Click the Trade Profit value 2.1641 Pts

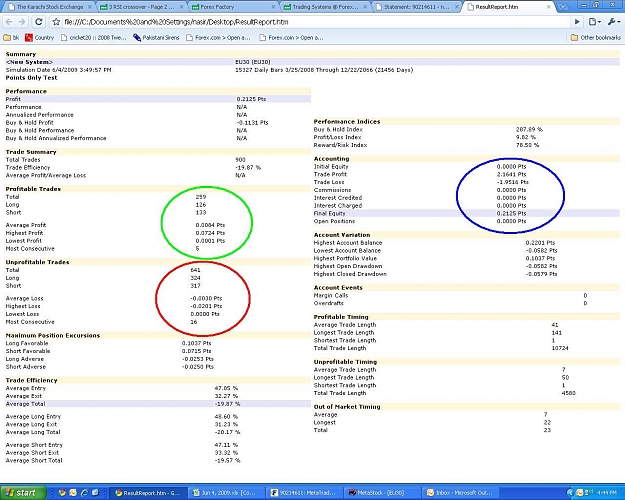pyautogui.click(x=511, y=174)
